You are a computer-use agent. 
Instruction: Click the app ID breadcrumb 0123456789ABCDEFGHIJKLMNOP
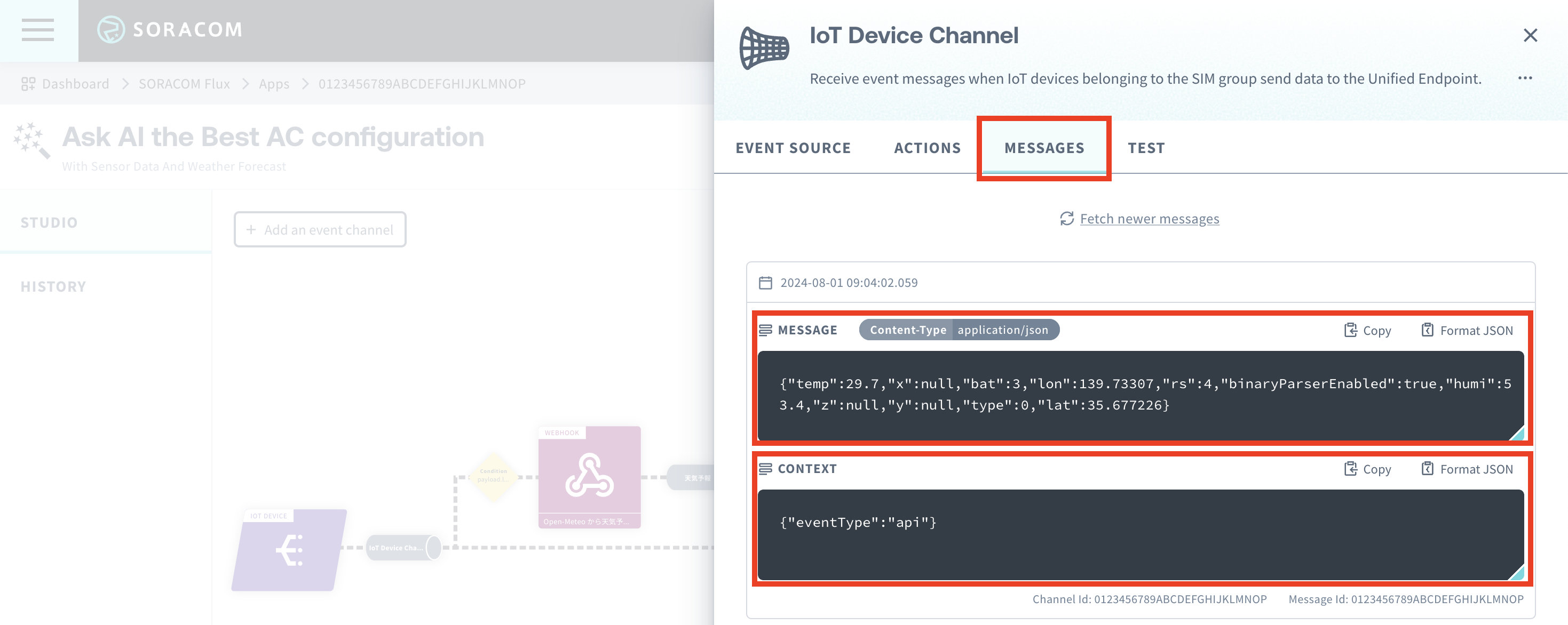point(422,84)
